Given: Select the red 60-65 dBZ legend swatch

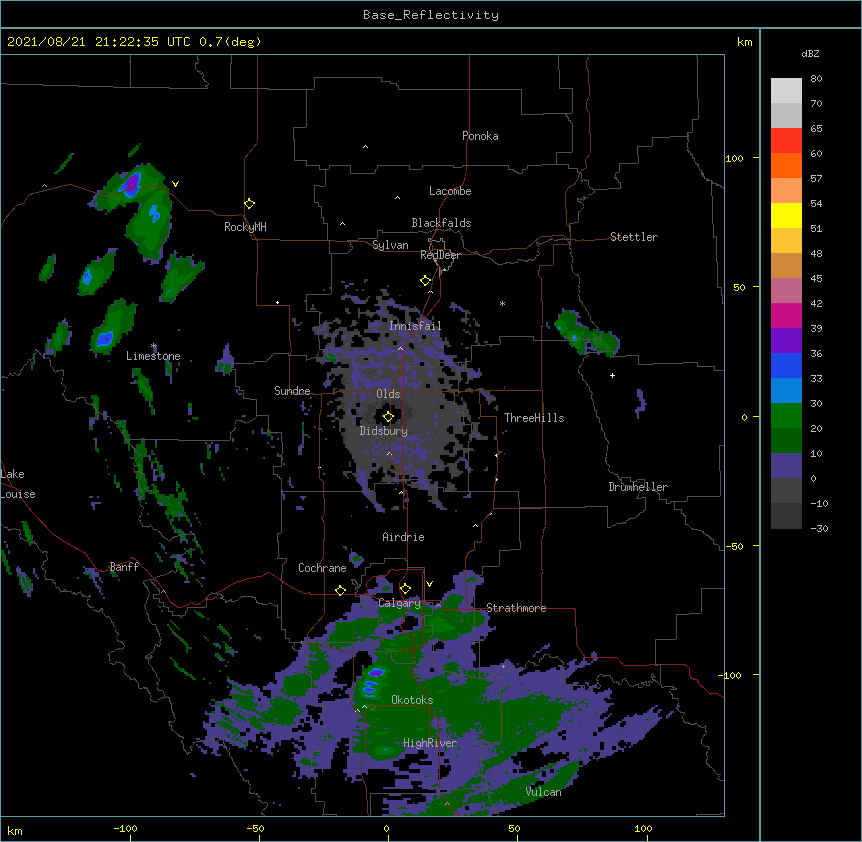Looking at the screenshot, I should pos(786,141).
